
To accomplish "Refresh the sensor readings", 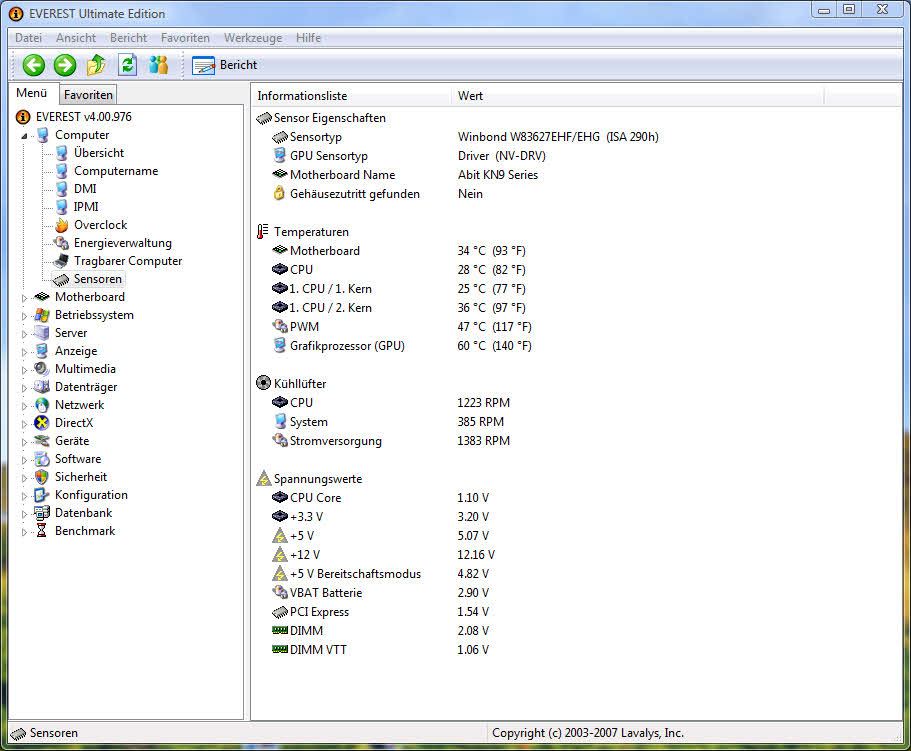I will [x=127, y=65].
